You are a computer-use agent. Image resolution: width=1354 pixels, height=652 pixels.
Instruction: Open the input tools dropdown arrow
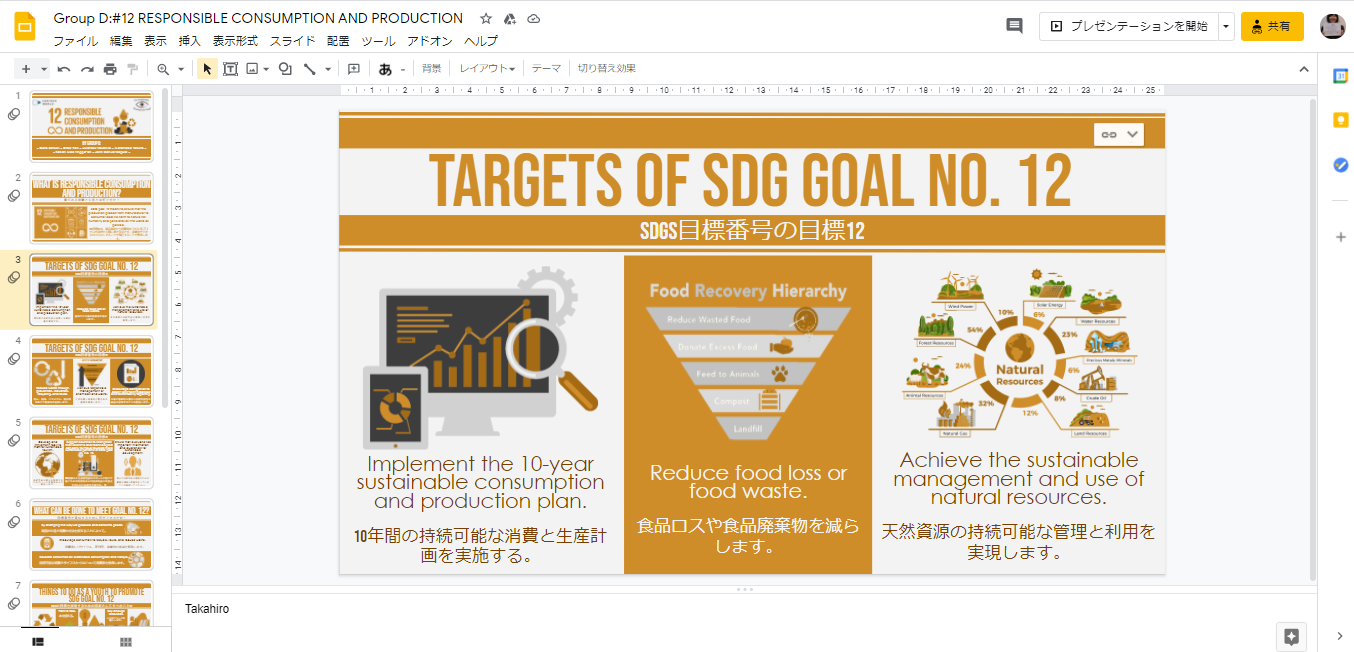click(x=403, y=69)
